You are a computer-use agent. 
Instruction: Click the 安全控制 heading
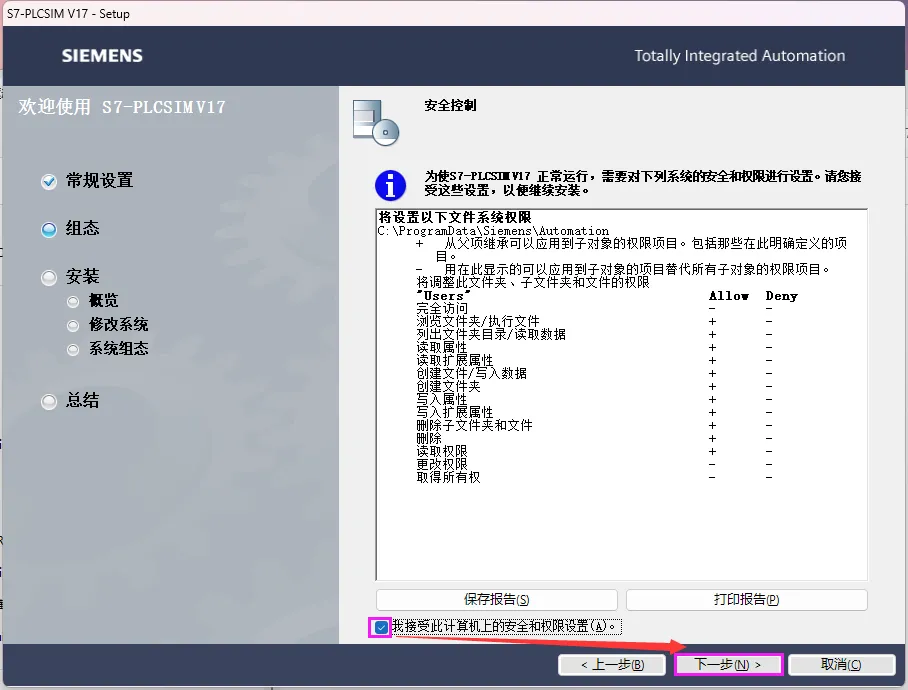(x=451, y=105)
